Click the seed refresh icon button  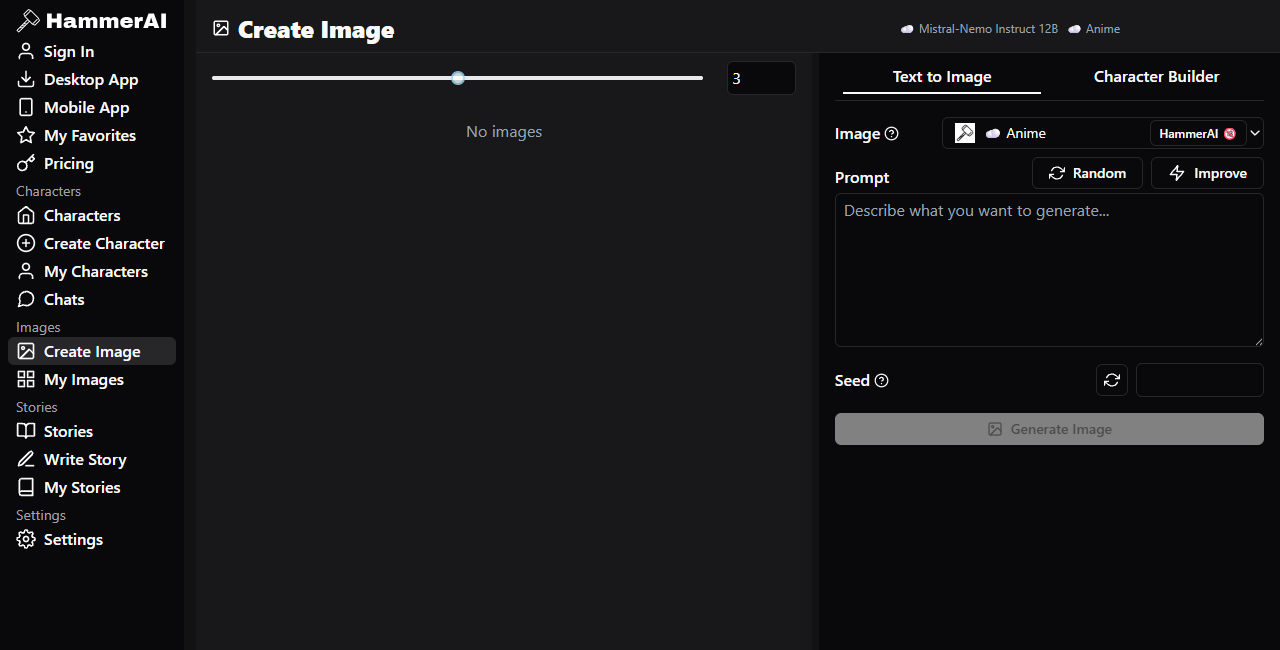click(1112, 380)
